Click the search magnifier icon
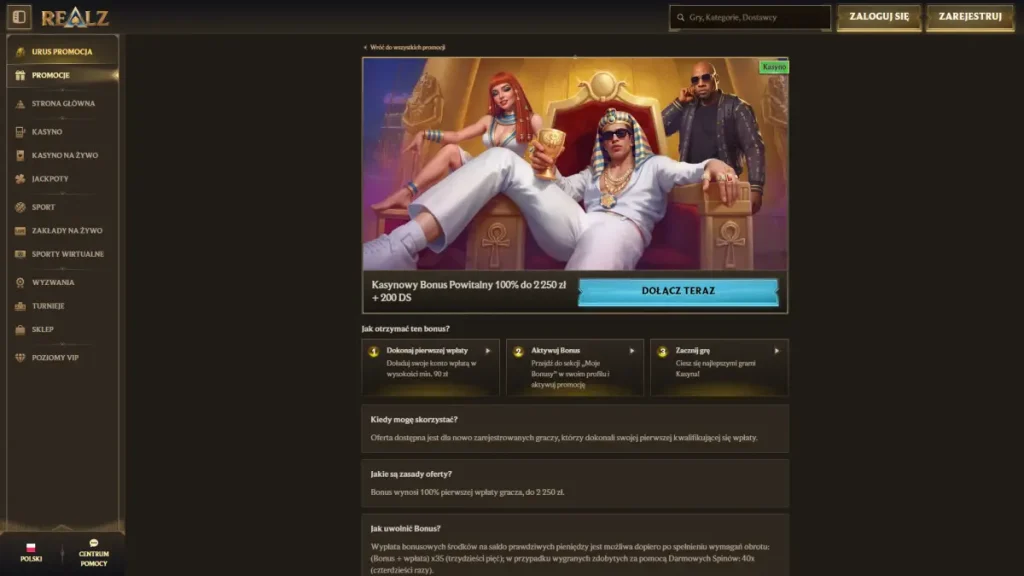The height and width of the screenshot is (576, 1024). point(680,18)
